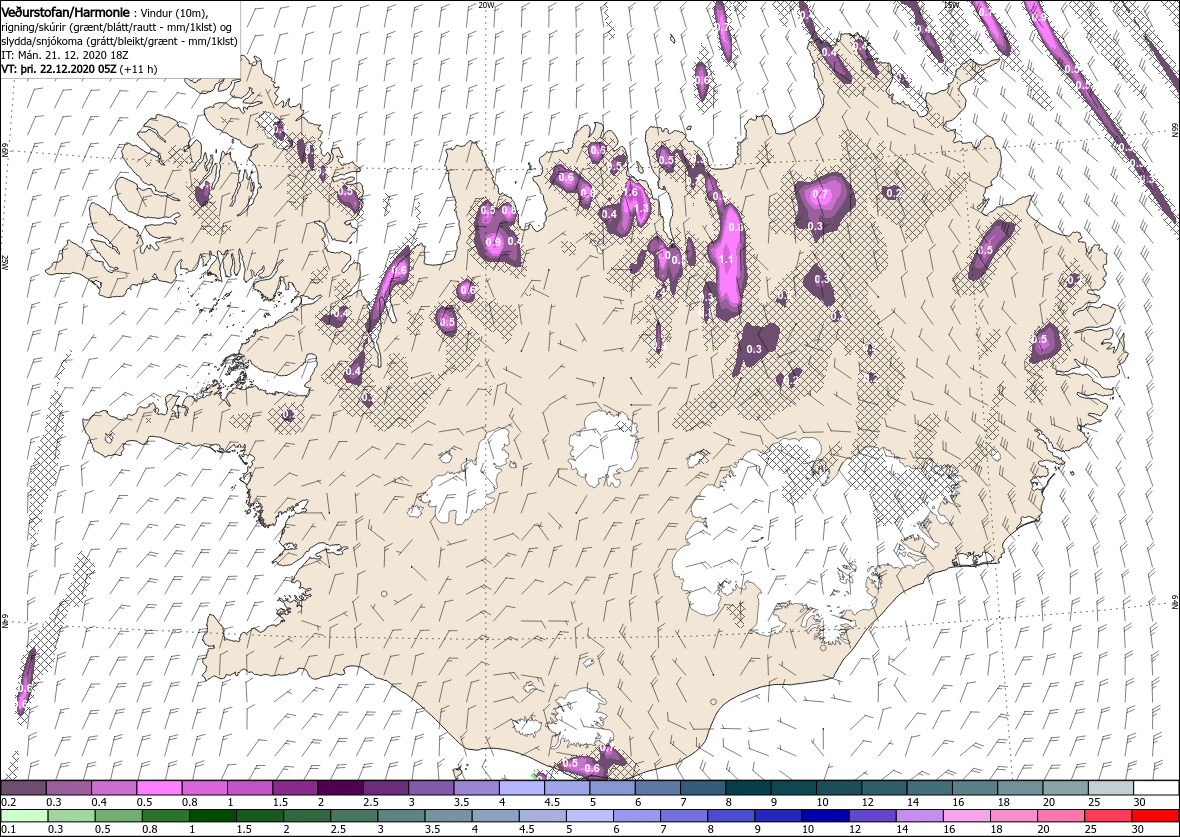The width and height of the screenshot is (1180, 837).
Task: Click the 4 swatch on the lower scale
Action: coord(495,816)
